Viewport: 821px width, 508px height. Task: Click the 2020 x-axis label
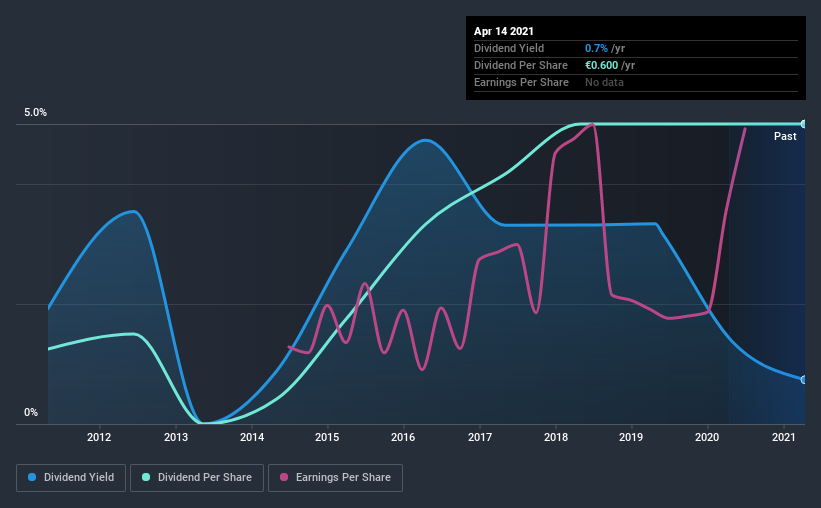click(x=707, y=437)
